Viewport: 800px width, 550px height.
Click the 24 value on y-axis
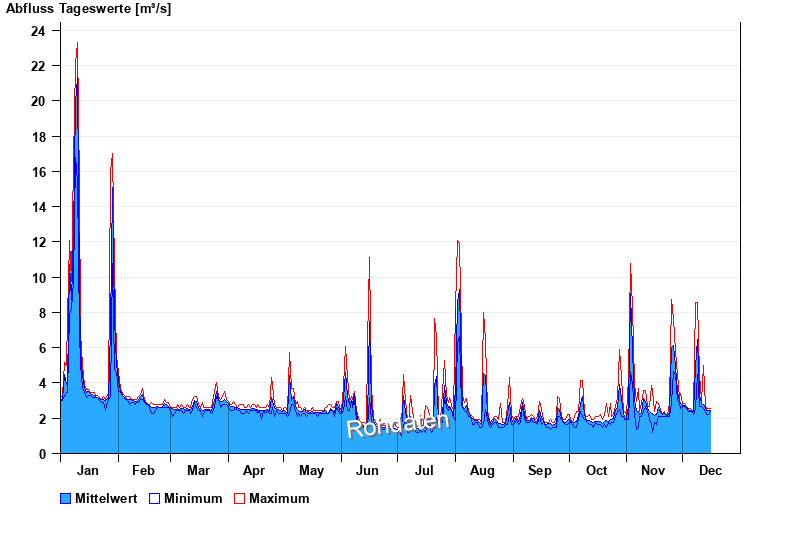coord(38,31)
